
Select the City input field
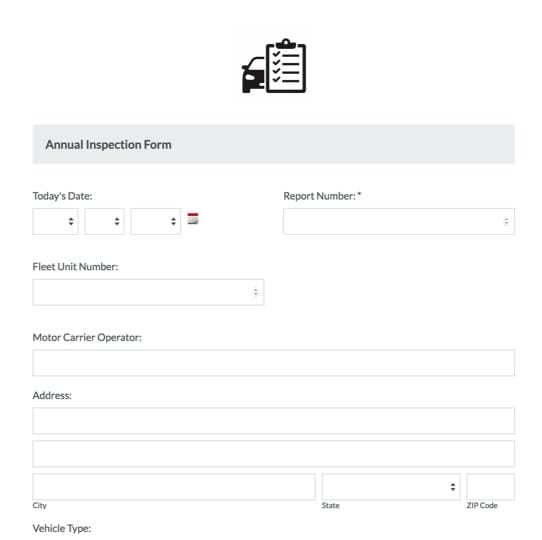coord(174,487)
